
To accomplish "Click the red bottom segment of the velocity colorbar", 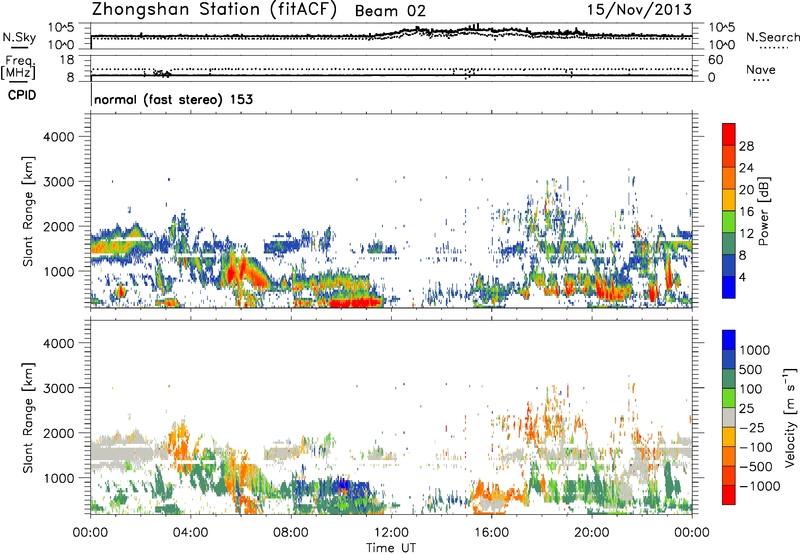I will click(x=729, y=495).
